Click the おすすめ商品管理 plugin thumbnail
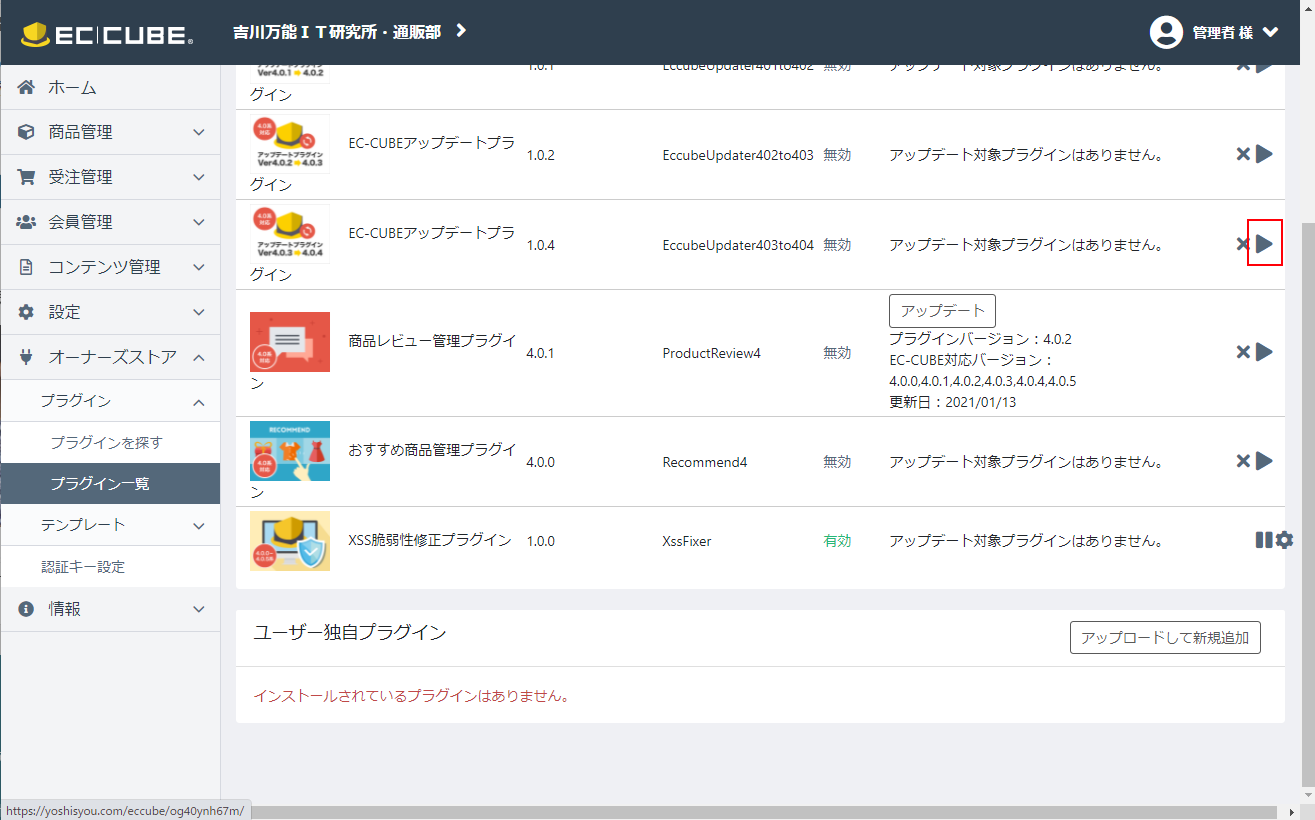The image size is (1315, 820). click(x=290, y=451)
